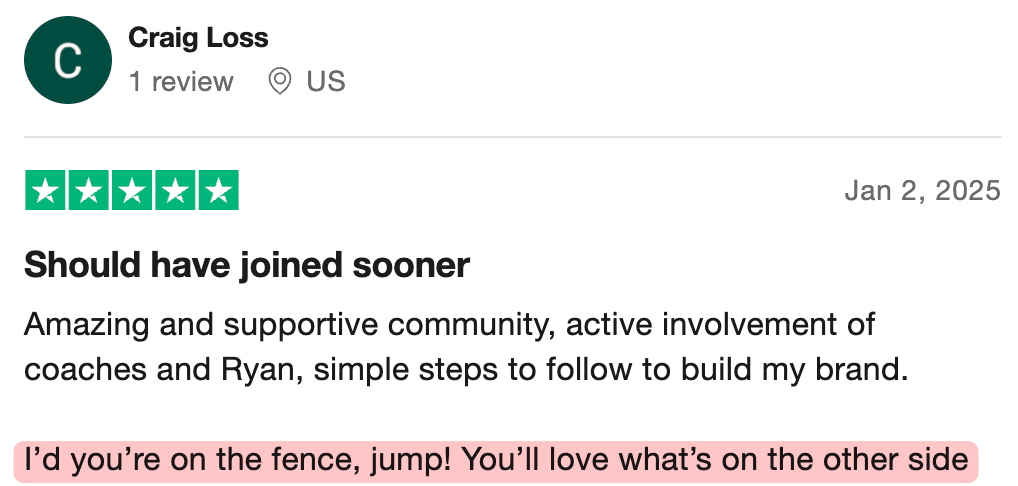Select the third green rating star

pos(131,191)
